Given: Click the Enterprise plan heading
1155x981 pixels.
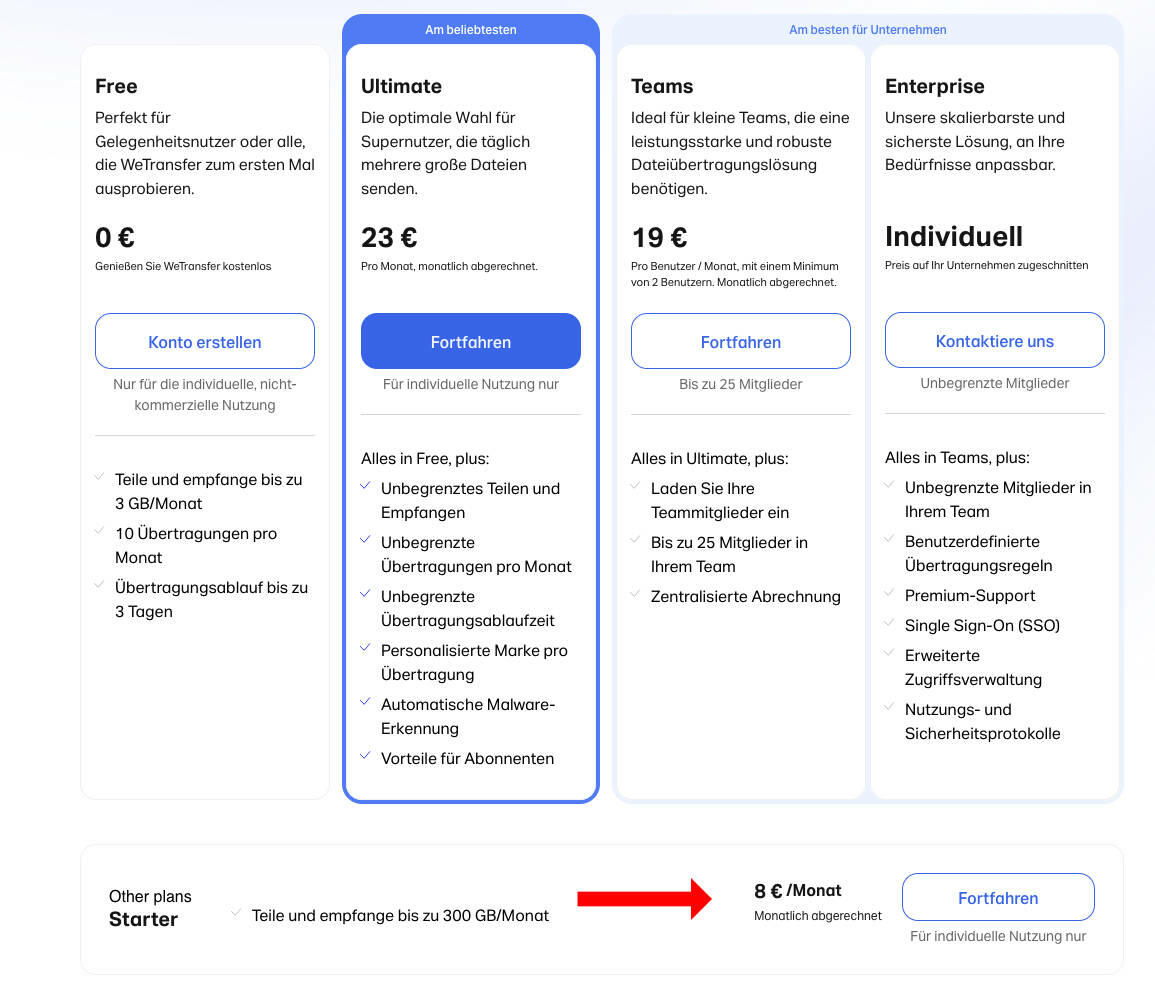Looking at the screenshot, I should 934,86.
